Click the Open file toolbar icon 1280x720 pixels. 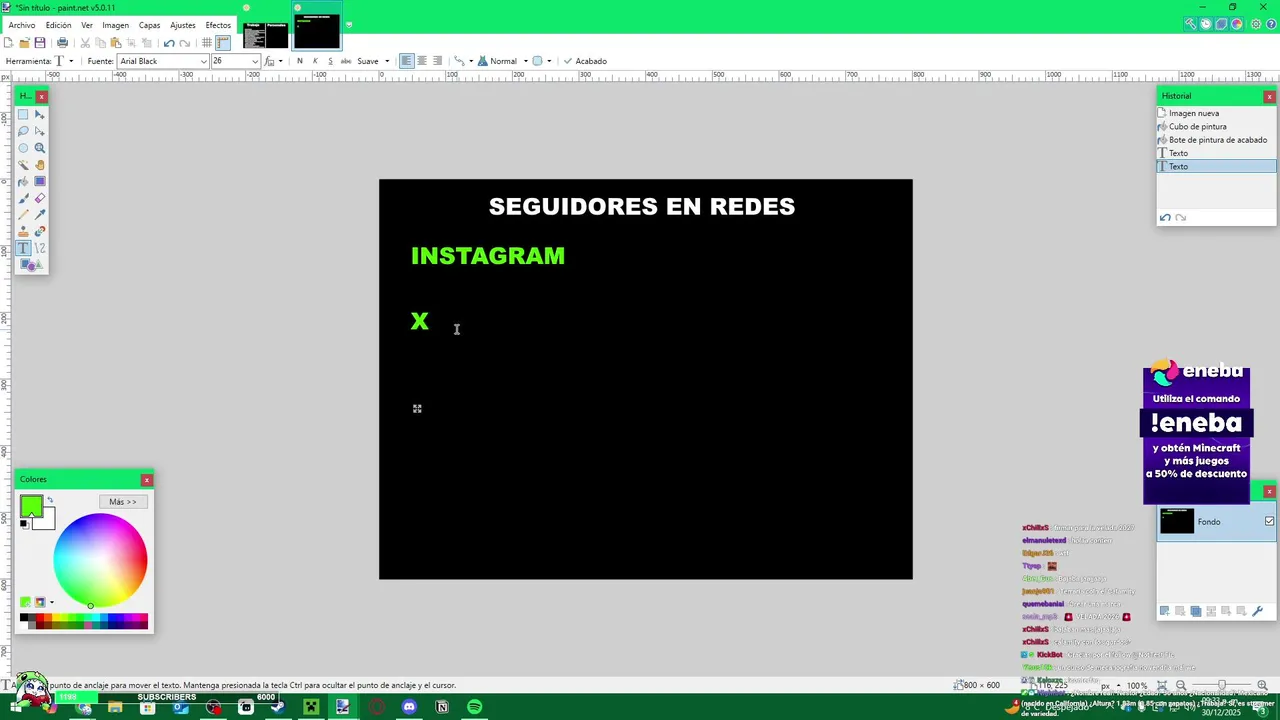tap(24, 43)
